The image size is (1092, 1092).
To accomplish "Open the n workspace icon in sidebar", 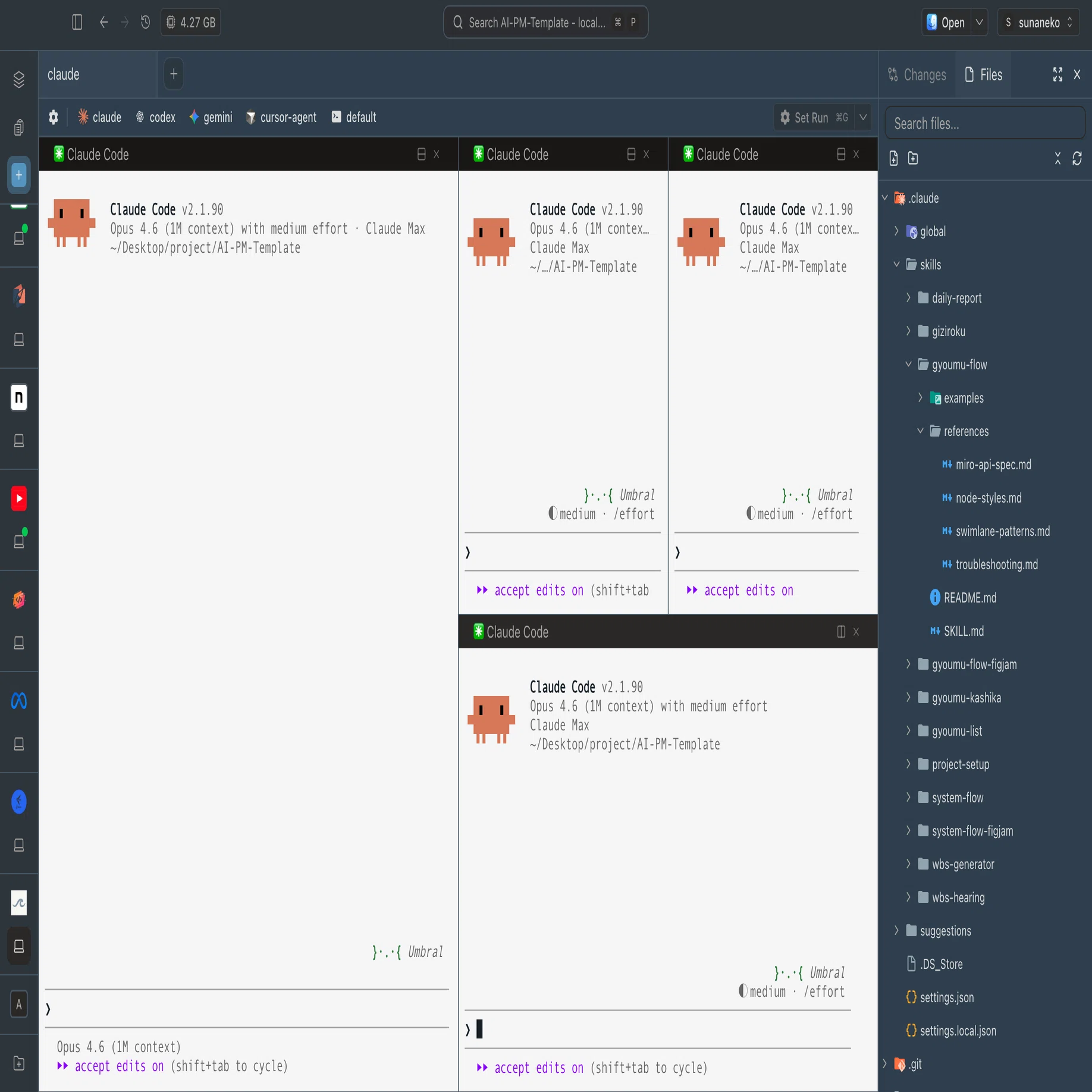I will click(19, 397).
